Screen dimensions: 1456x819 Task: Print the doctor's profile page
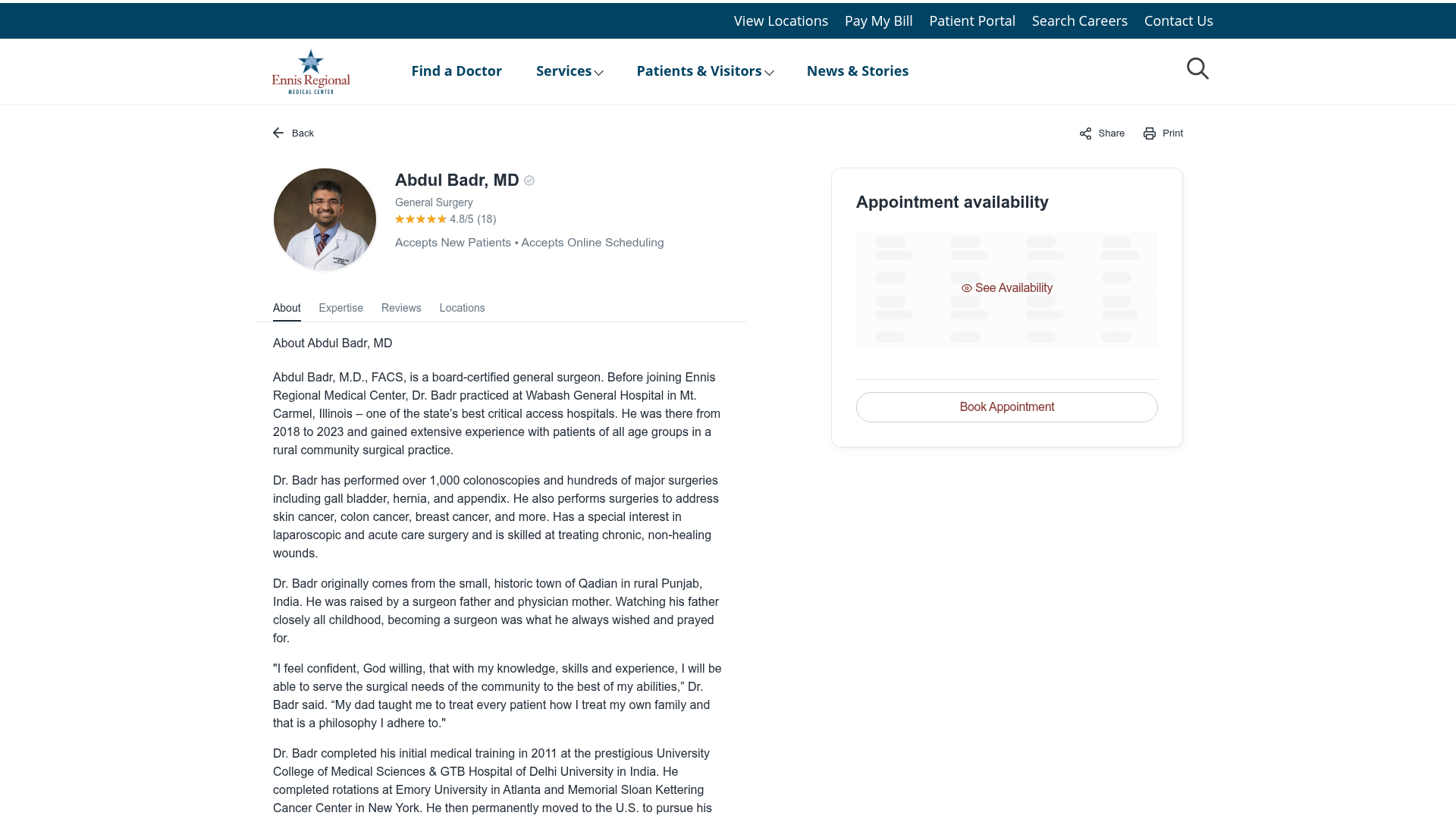(1163, 133)
